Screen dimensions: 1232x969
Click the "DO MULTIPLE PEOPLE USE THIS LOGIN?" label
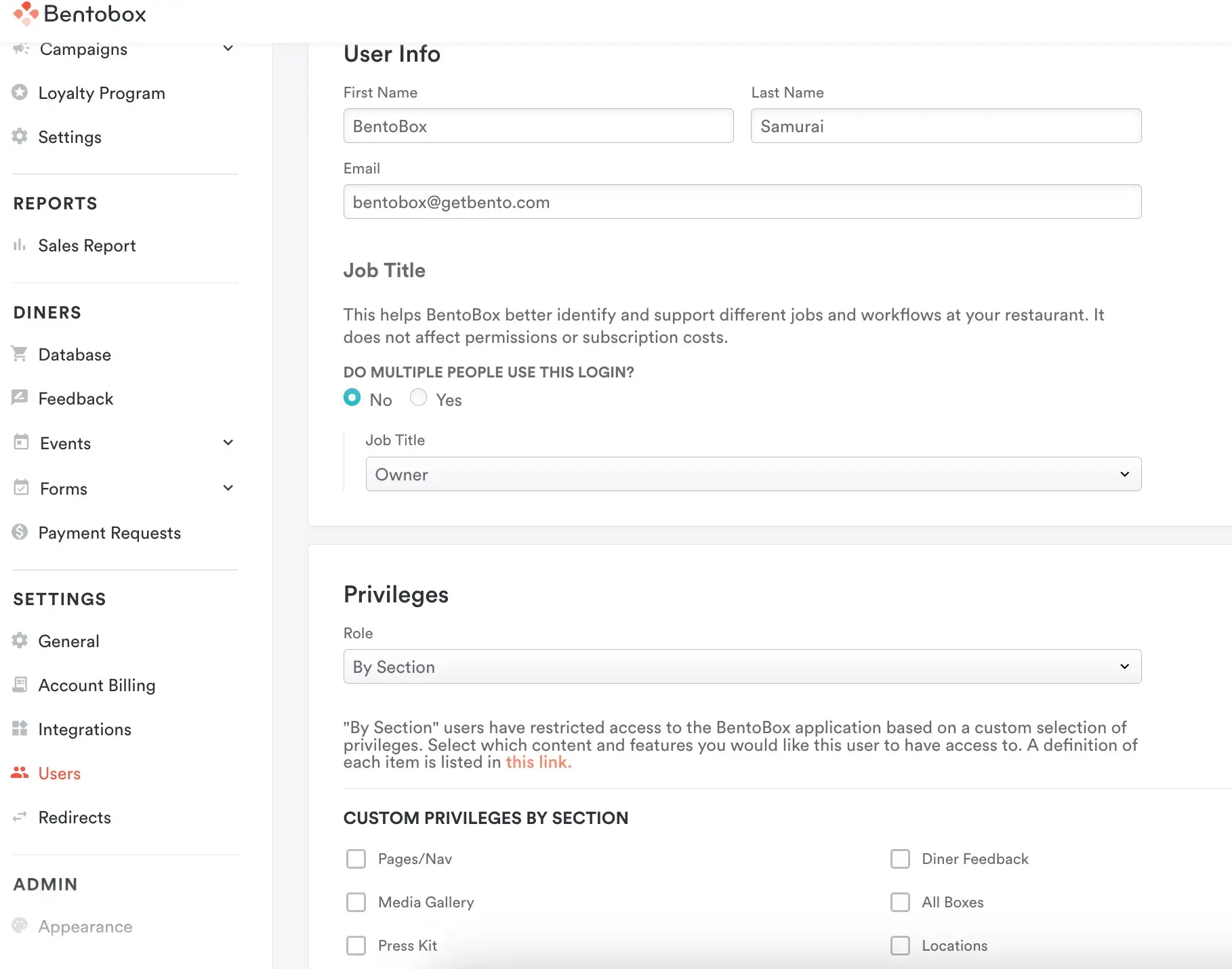tap(489, 372)
